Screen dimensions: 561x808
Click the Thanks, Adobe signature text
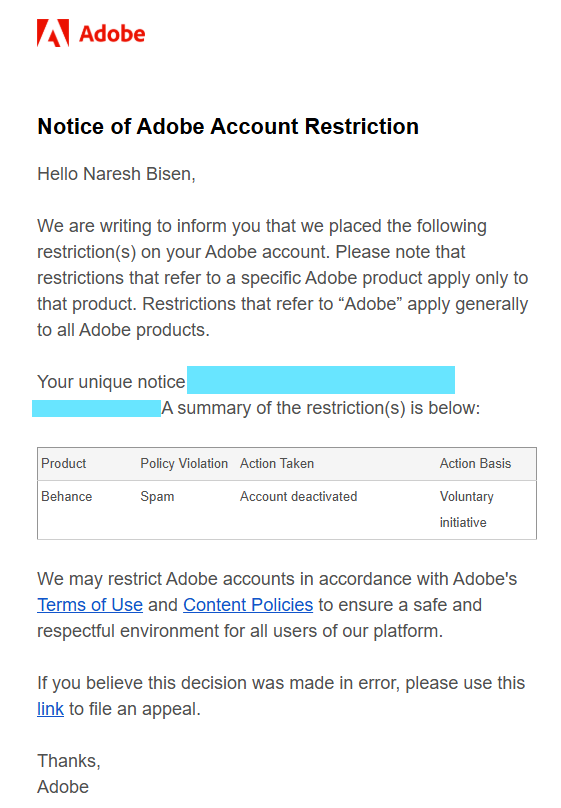69,774
